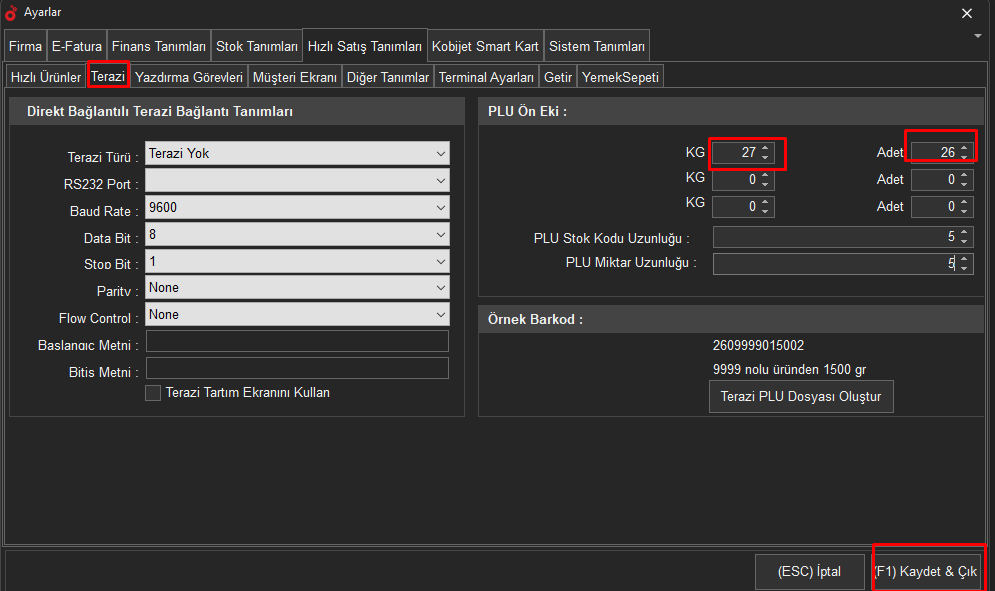
Task: Switch to the E-Fatura tab
Action: (x=77, y=46)
